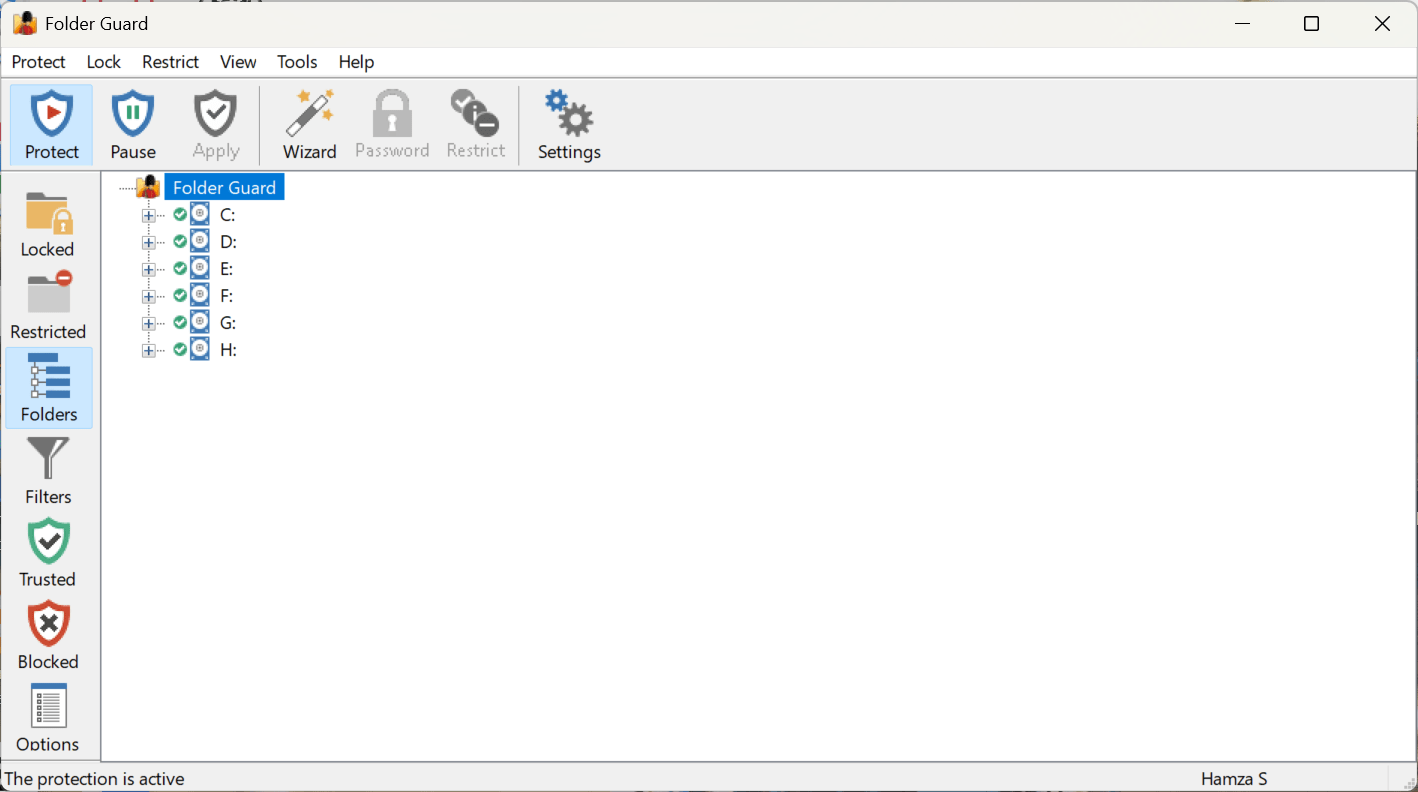
Task: Show the Restricted folders view
Action: pyautogui.click(x=48, y=306)
